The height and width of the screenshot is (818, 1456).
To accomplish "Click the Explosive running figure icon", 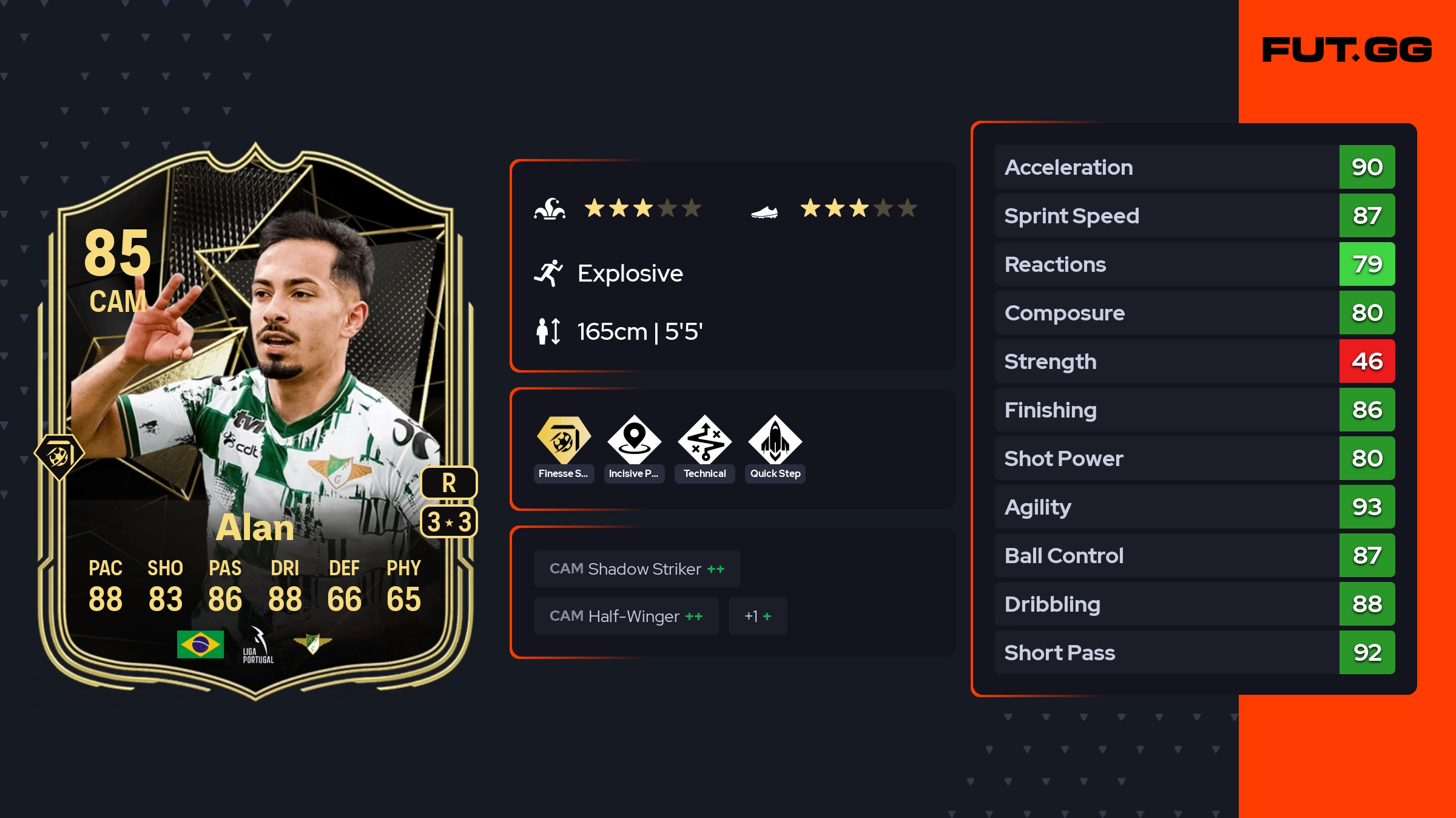I will tap(548, 273).
